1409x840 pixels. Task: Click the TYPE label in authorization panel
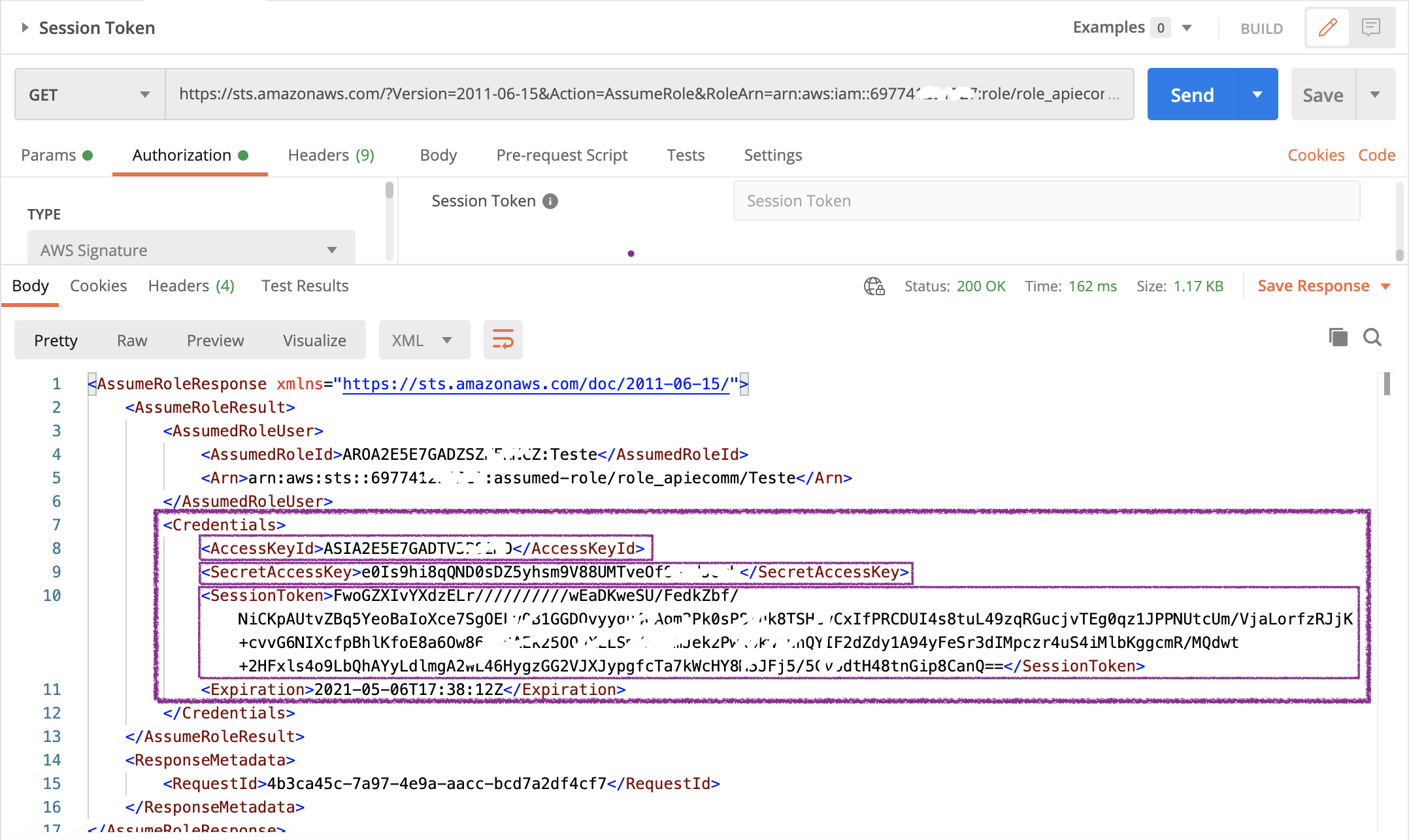pyautogui.click(x=44, y=214)
